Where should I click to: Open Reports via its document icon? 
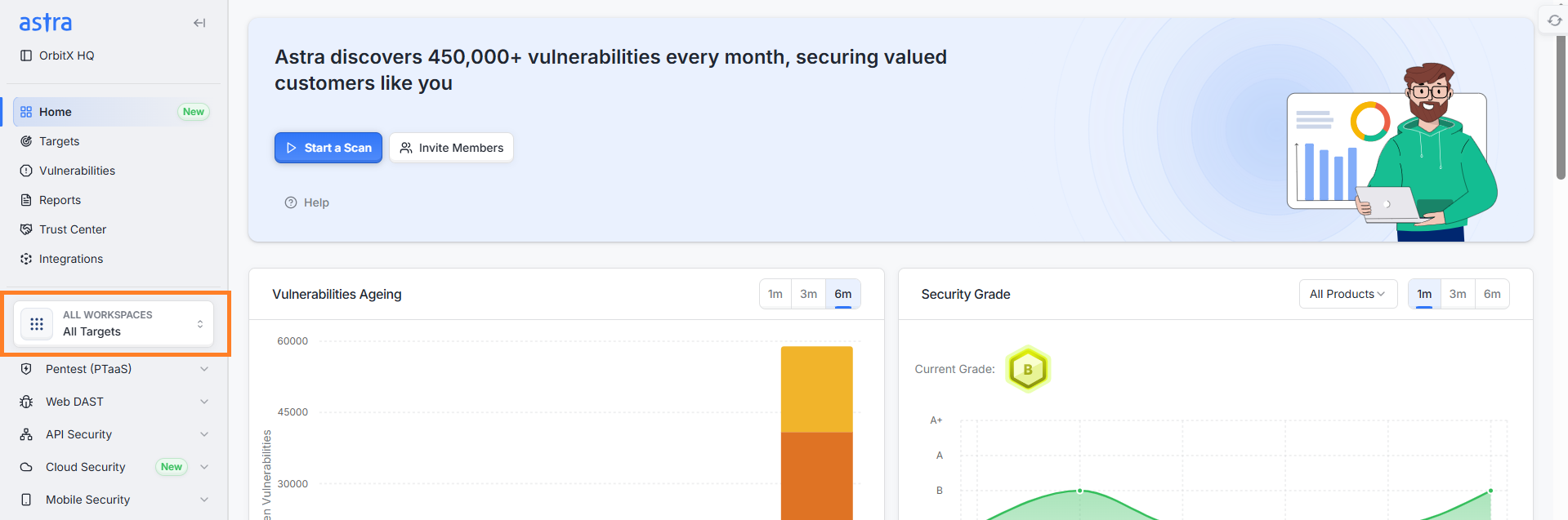click(26, 200)
